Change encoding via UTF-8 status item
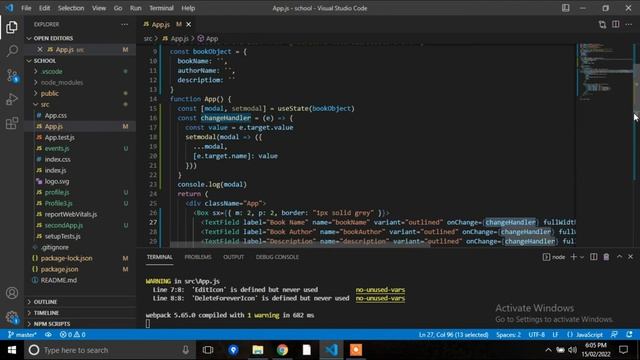 536,335
